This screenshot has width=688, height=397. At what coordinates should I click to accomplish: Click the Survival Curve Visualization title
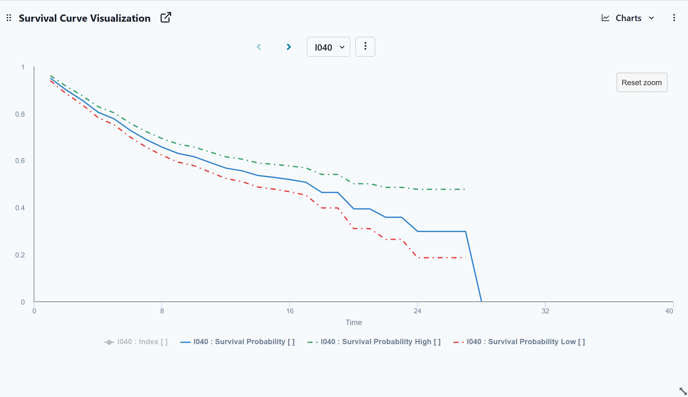[85, 18]
